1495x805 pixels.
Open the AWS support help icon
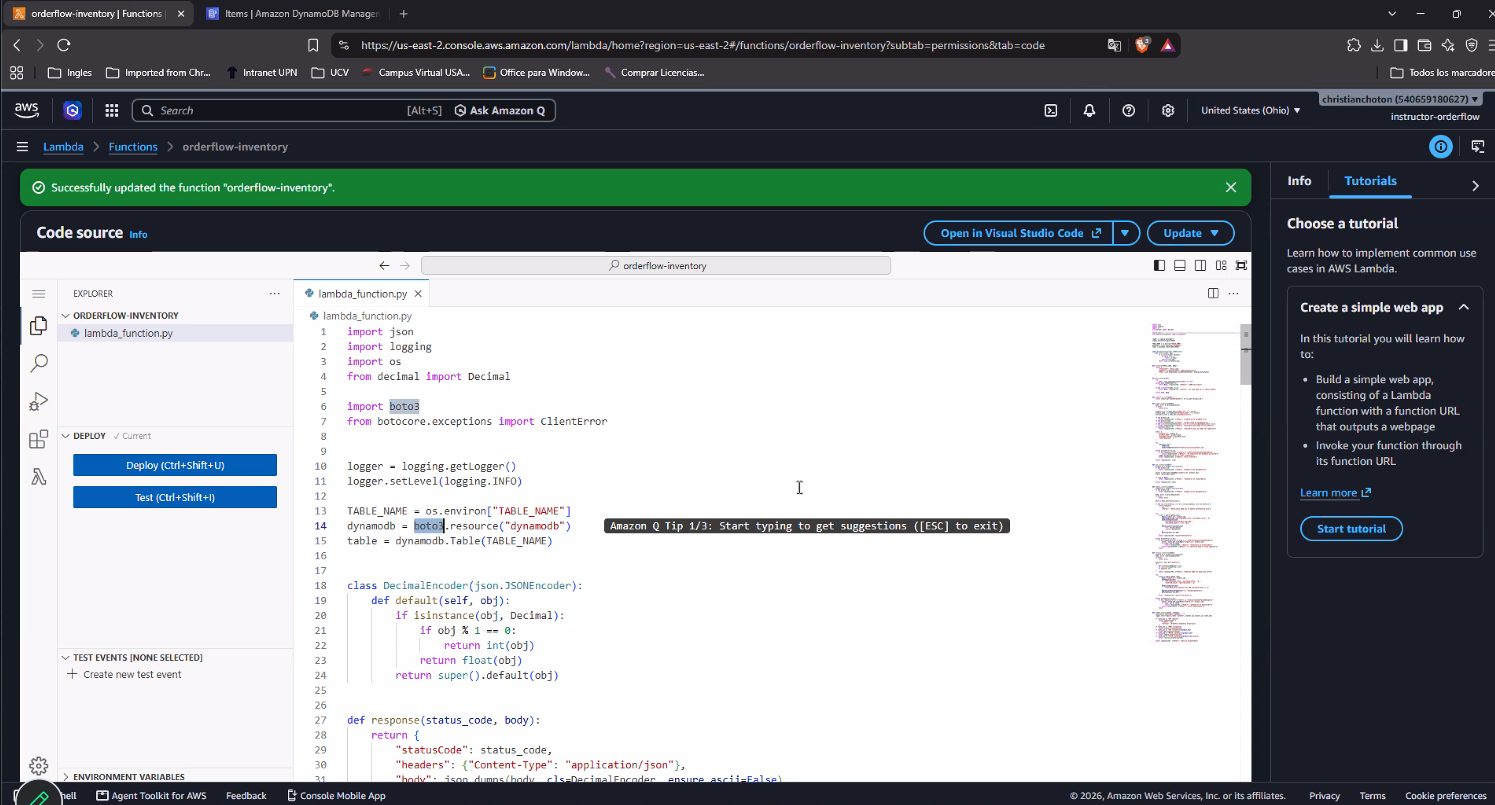(x=1129, y=111)
